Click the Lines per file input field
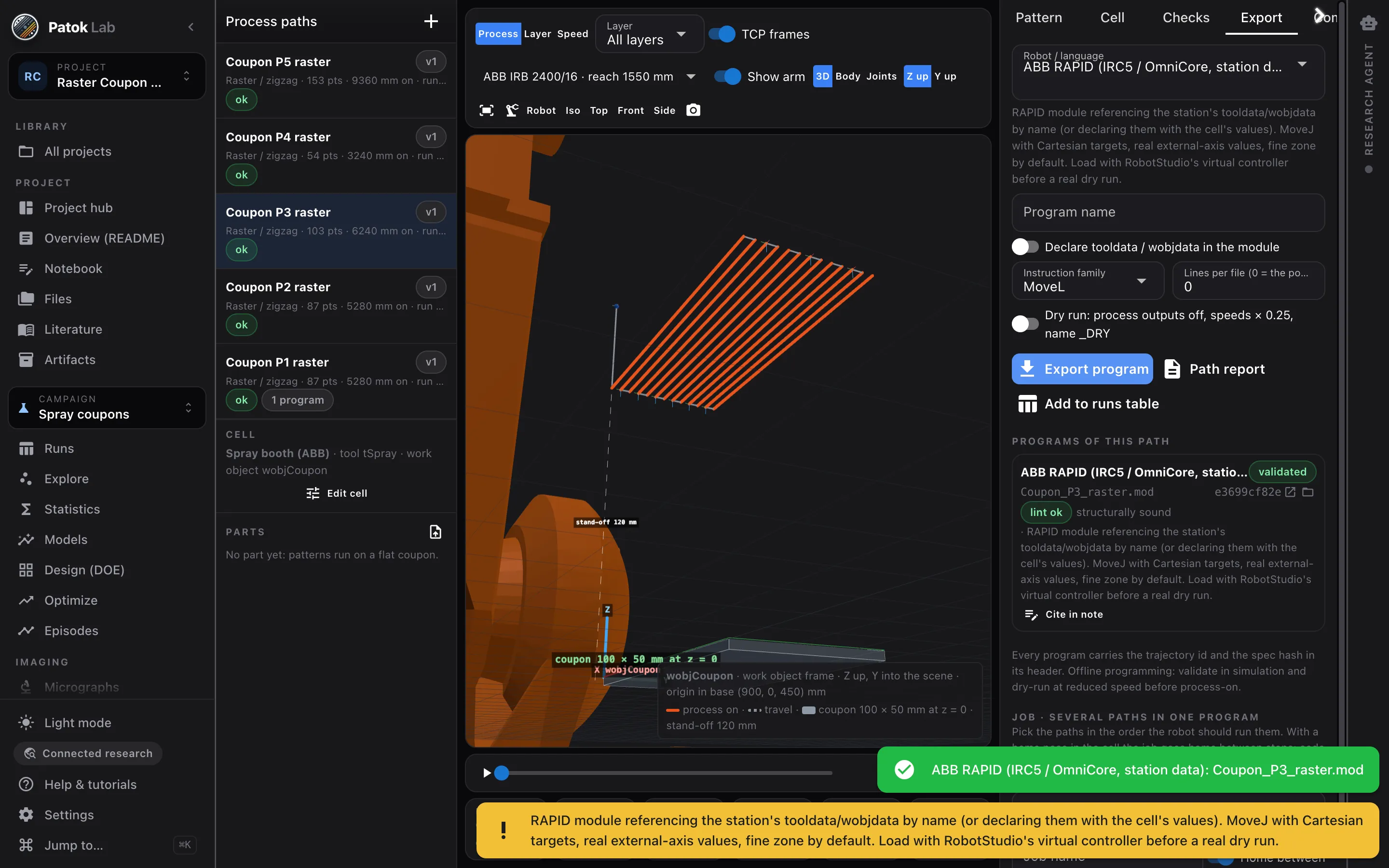This screenshot has width=1389, height=868. pyautogui.click(x=1248, y=281)
